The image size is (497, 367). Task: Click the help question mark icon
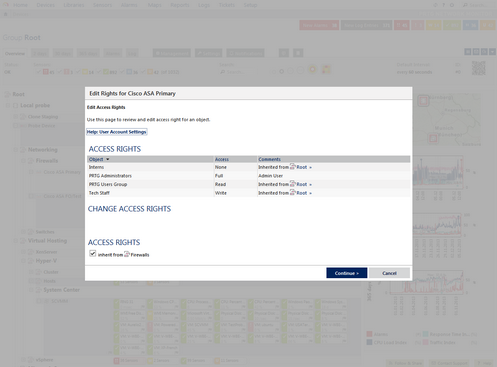coord(444,5)
